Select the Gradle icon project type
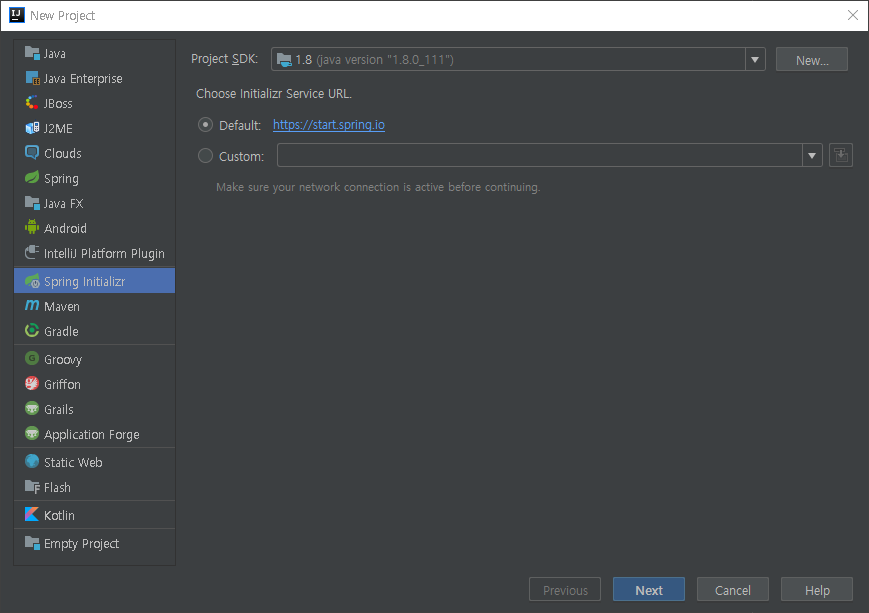 click(32, 331)
